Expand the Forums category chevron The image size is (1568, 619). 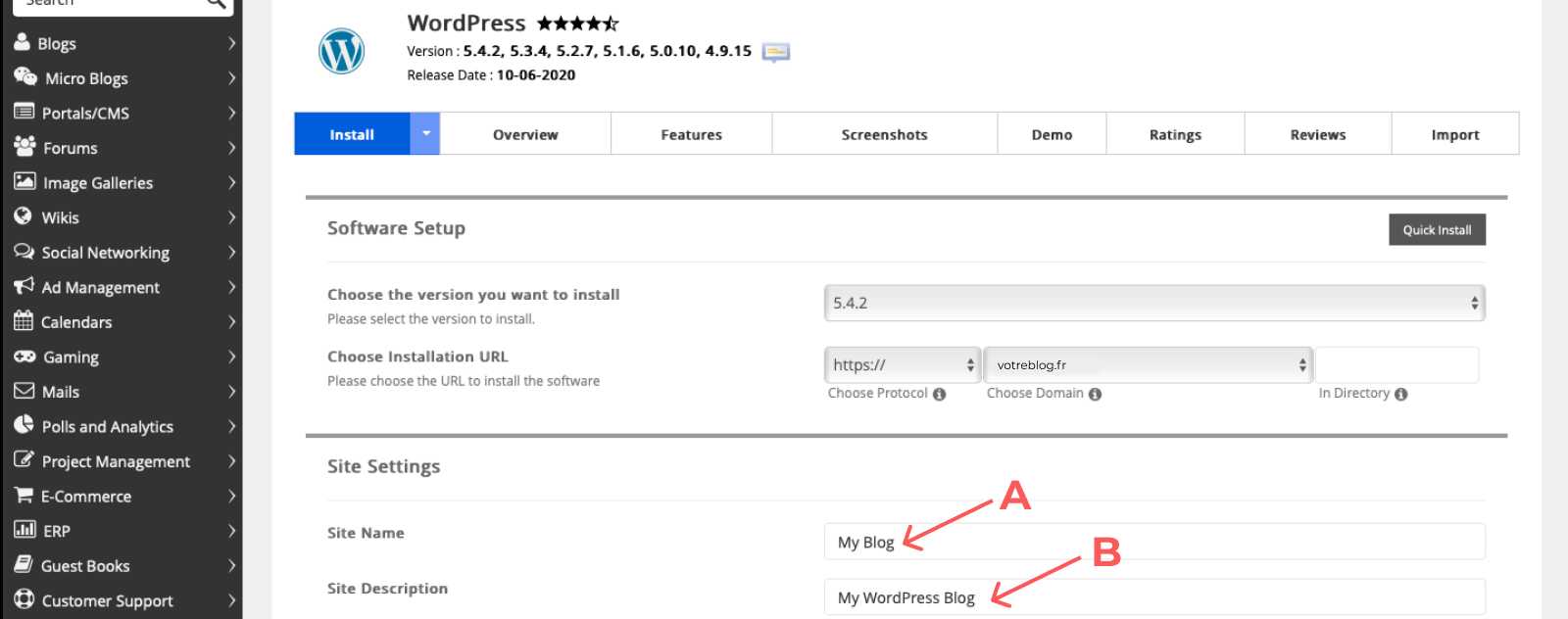pos(231,148)
